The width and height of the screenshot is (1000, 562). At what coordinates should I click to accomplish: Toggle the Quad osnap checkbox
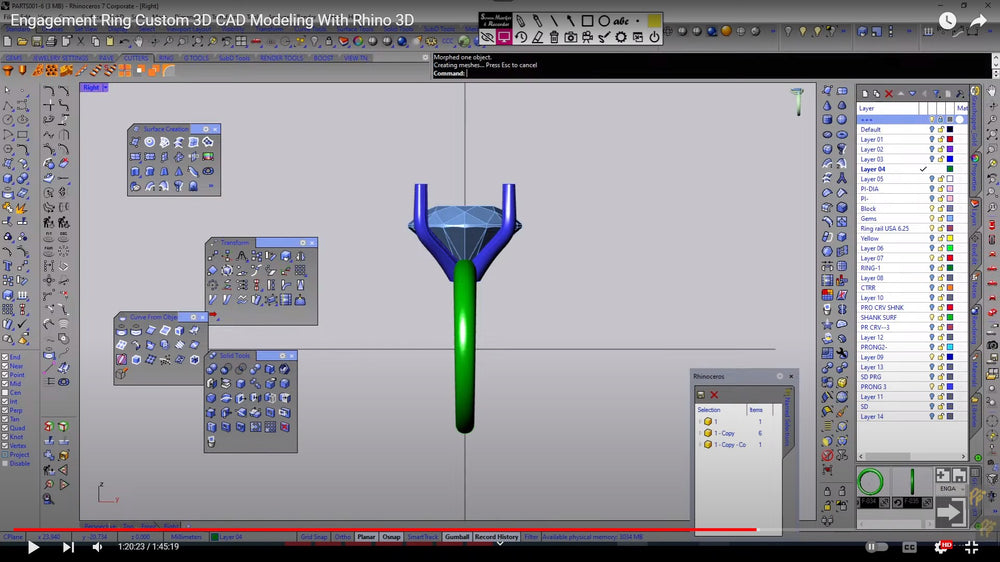point(5,428)
